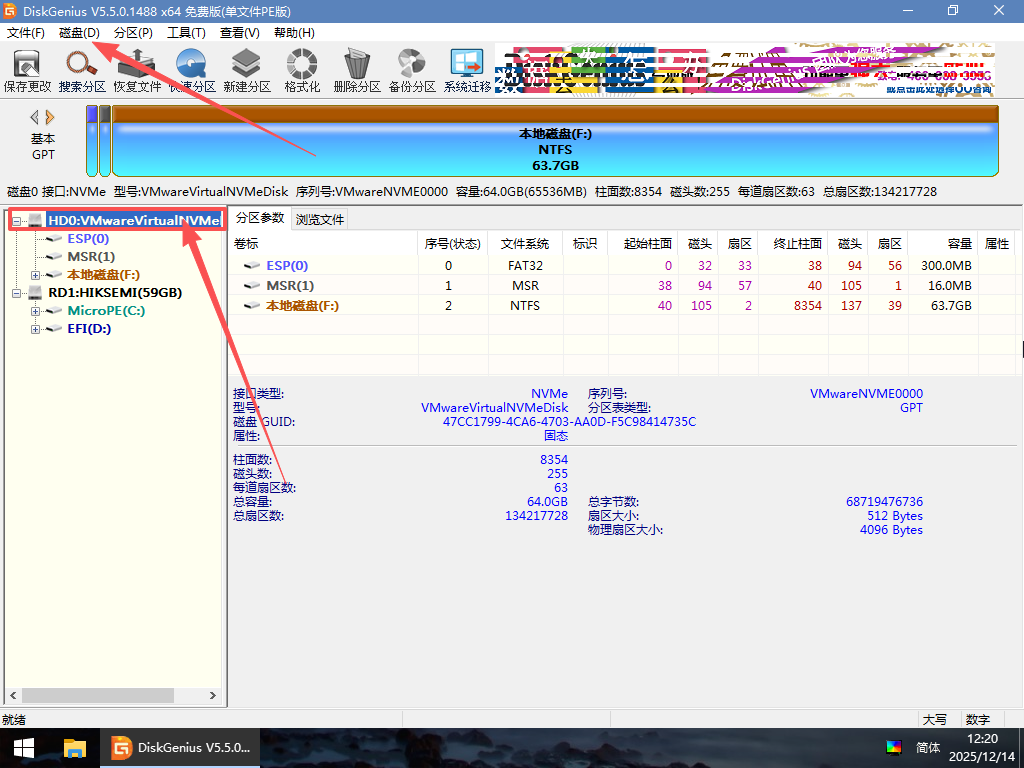Expand the 本地磁盘(F:) tree node

click(36, 275)
